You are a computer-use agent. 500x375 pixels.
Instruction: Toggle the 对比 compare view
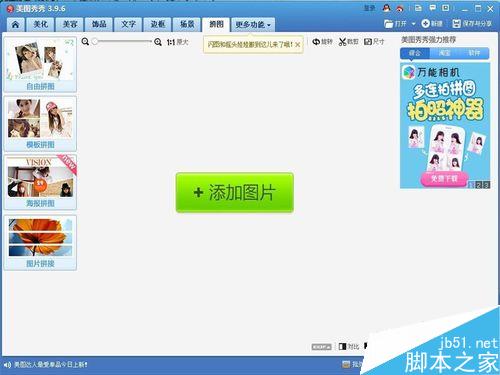pyautogui.click(x=349, y=347)
